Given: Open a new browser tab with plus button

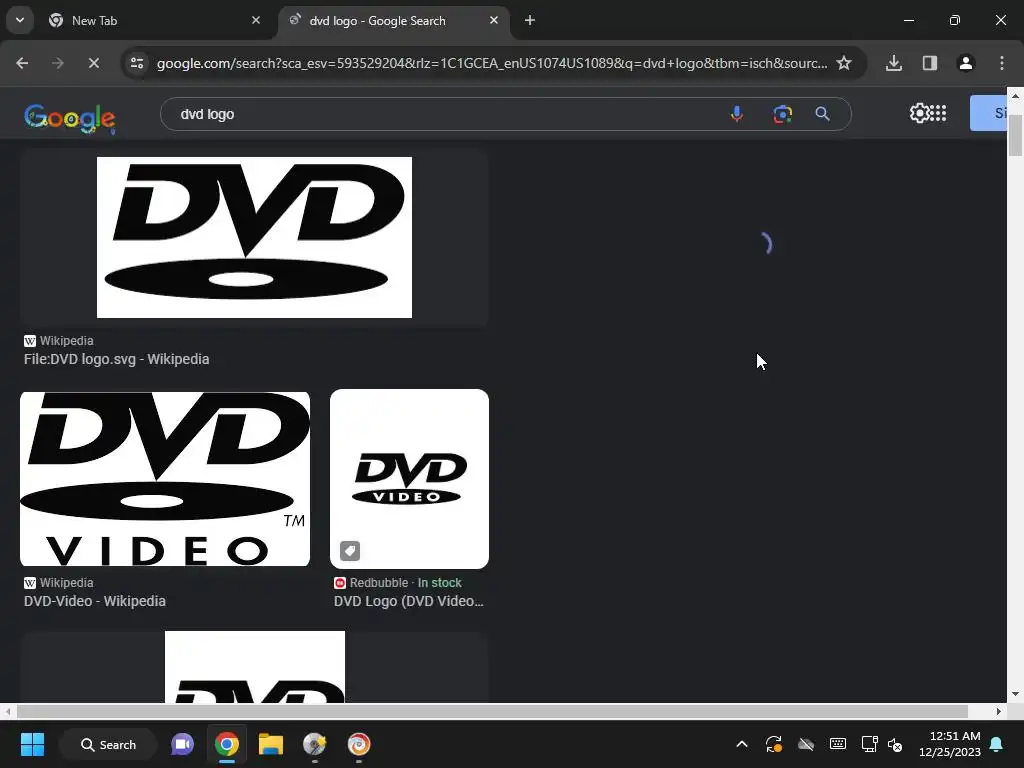Looking at the screenshot, I should [530, 20].
